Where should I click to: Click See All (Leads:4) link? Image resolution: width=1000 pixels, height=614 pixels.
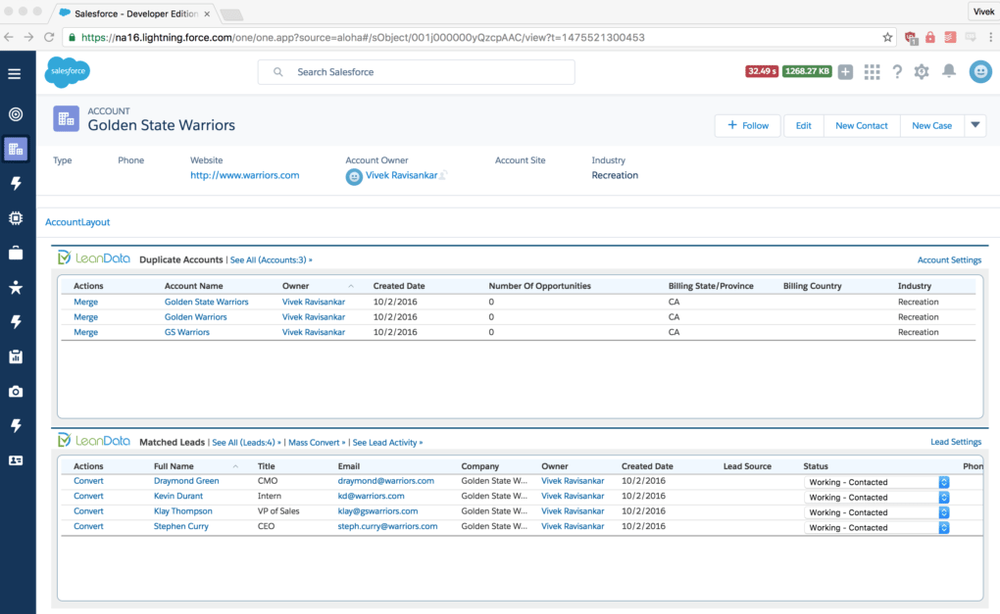(x=246, y=442)
